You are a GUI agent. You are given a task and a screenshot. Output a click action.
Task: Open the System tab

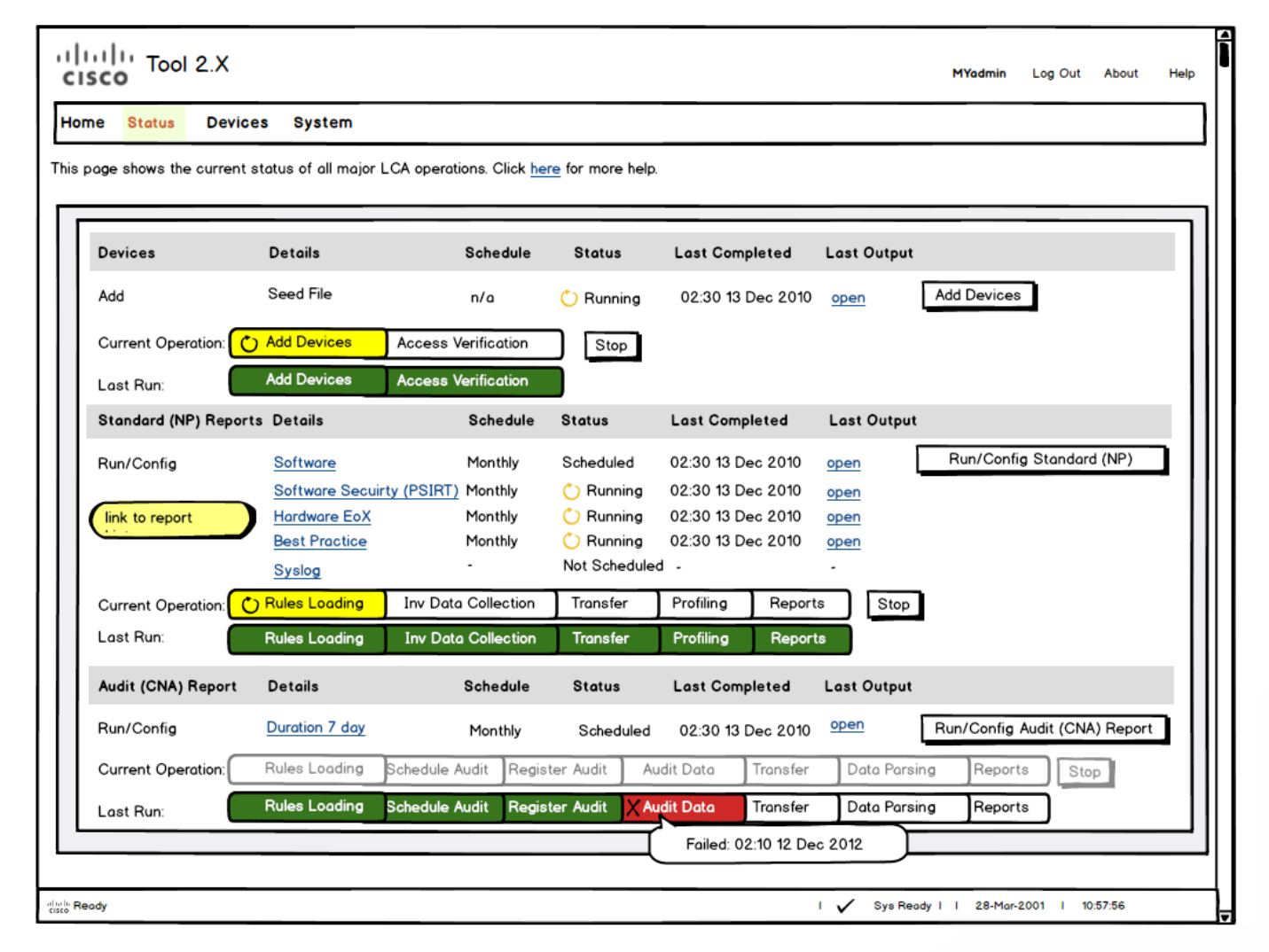coord(323,122)
